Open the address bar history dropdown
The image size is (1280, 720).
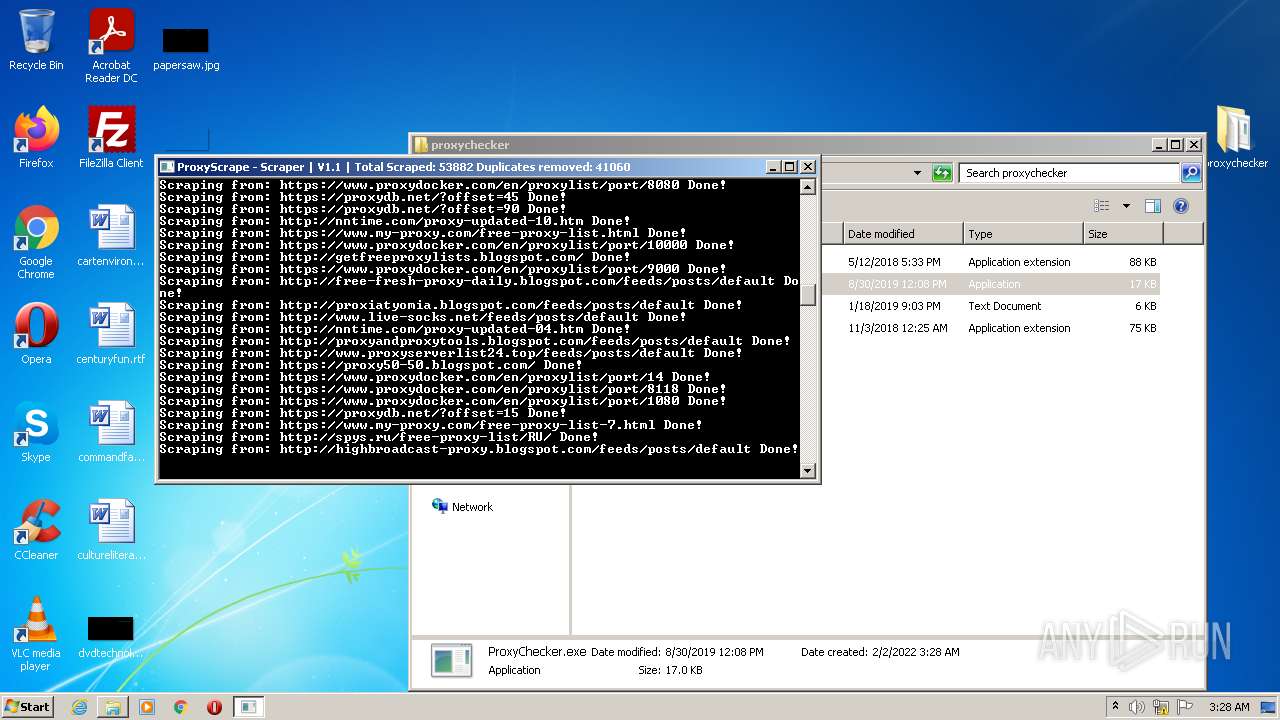click(x=917, y=173)
